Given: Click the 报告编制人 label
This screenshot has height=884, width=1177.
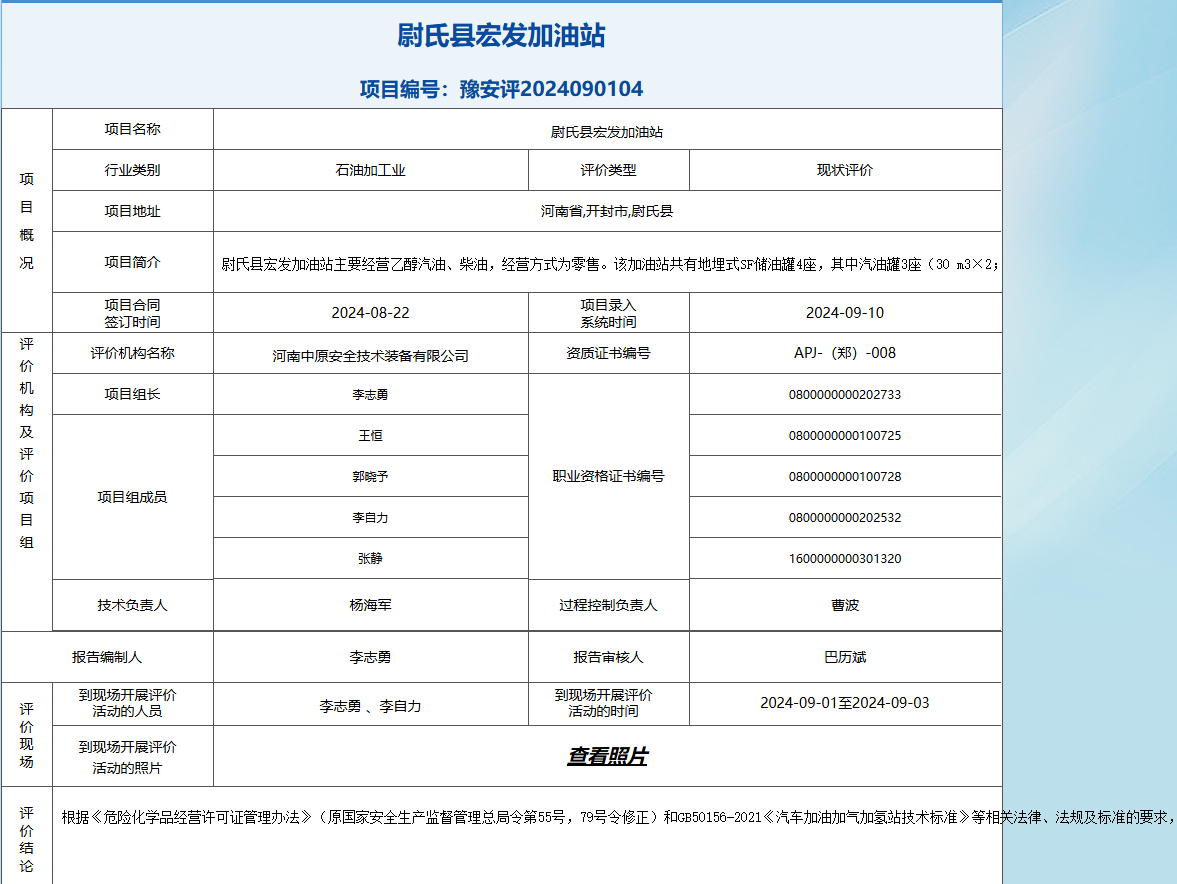Looking at the screenshot, I should (x=107, y=657).
